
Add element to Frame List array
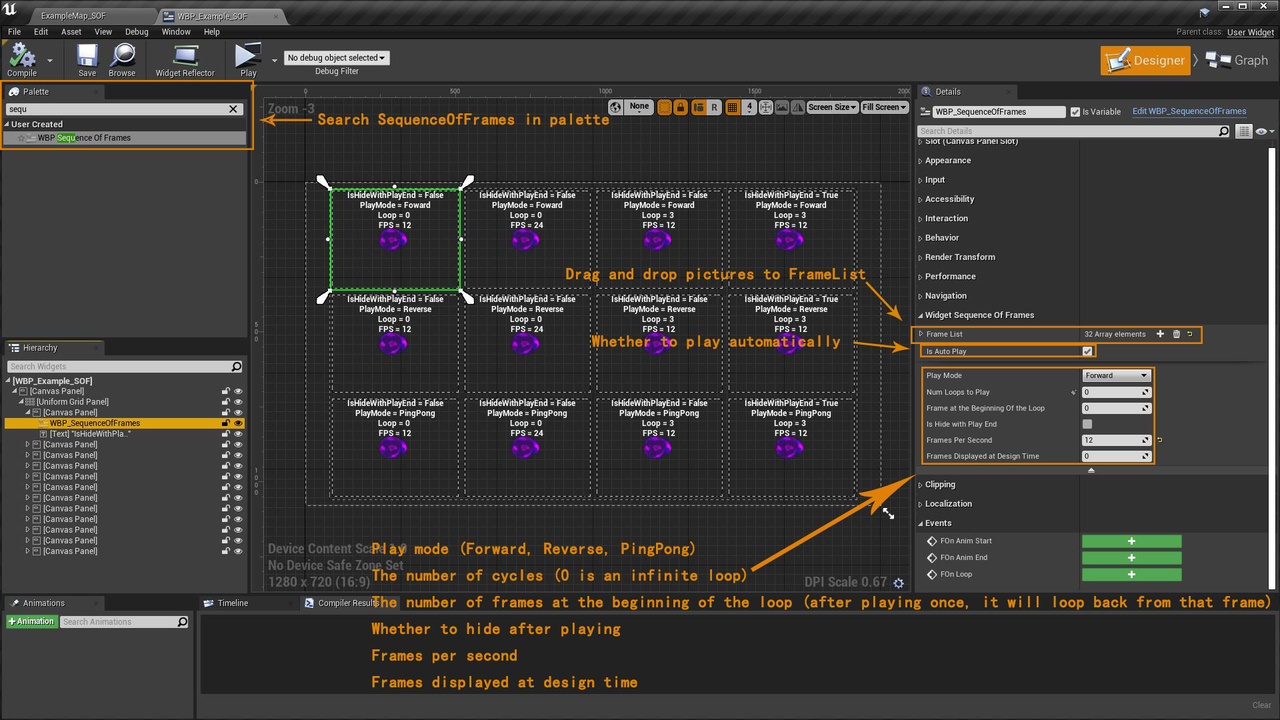coord(1160,334)
